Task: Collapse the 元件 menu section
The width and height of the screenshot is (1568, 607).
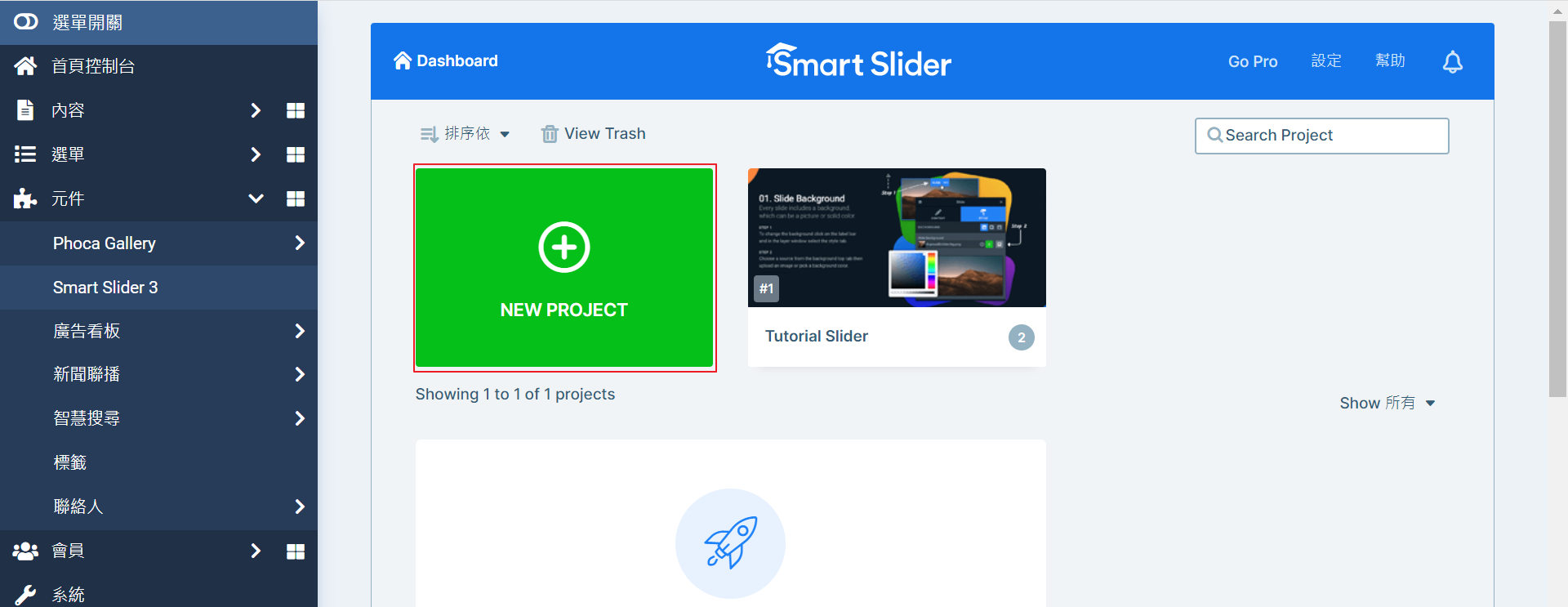Action: point(256,199)
